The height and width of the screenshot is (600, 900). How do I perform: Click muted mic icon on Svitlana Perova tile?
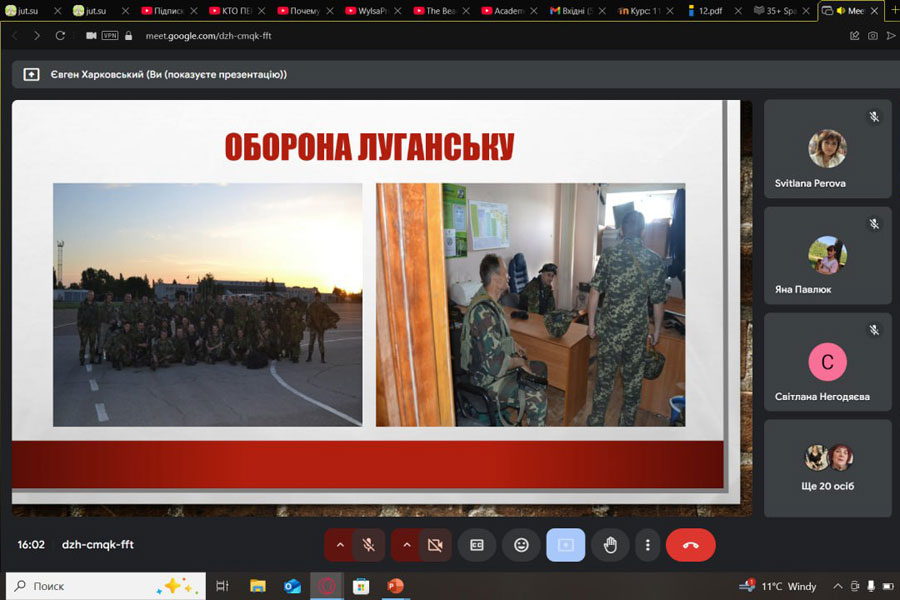[x=874, y=117]
